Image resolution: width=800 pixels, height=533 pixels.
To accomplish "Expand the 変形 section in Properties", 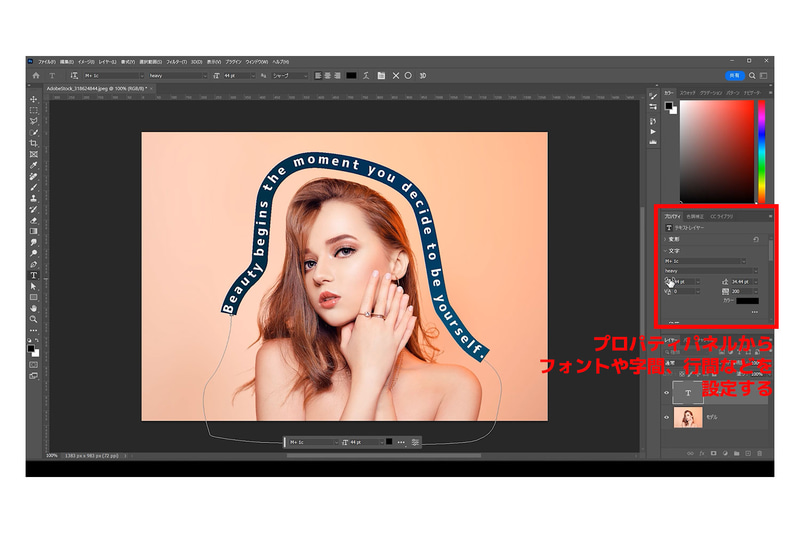I will tap(666, 239).
